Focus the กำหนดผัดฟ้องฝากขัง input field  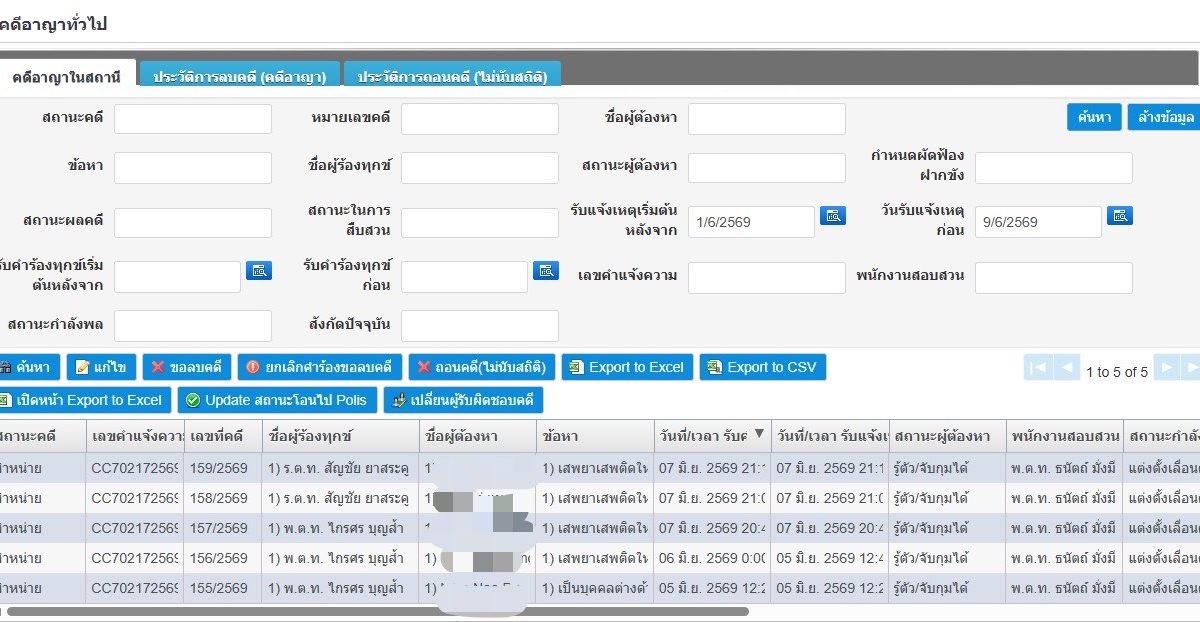[1054, 167]
